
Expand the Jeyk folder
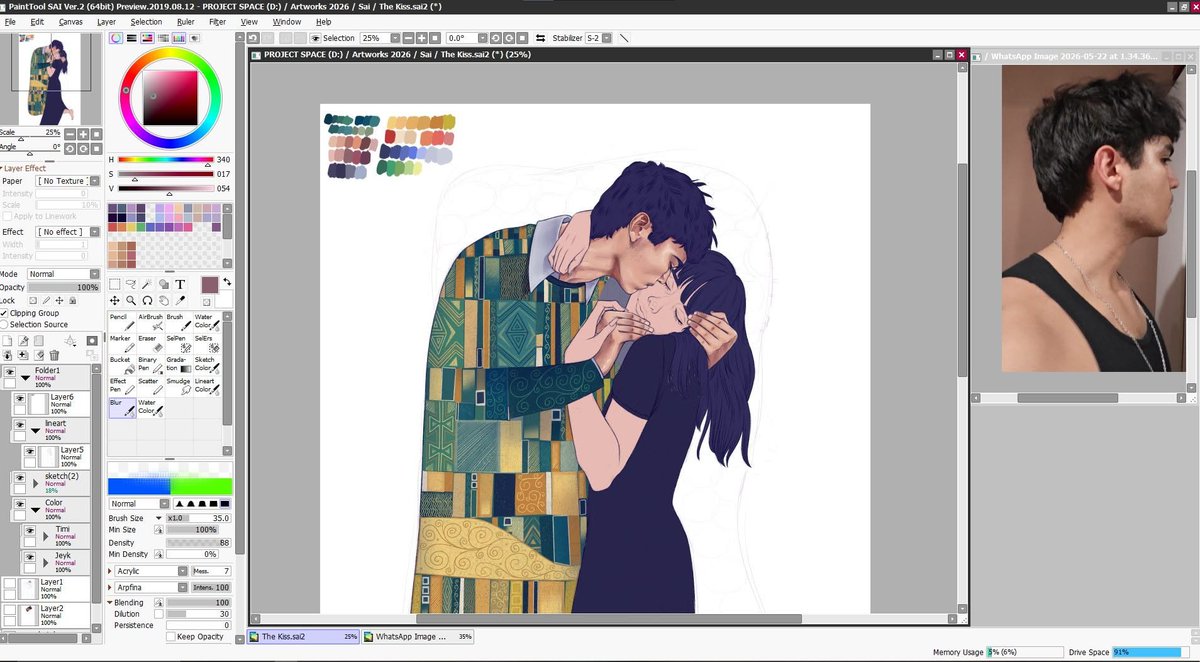pyautogui.click(x=46, y=561)
